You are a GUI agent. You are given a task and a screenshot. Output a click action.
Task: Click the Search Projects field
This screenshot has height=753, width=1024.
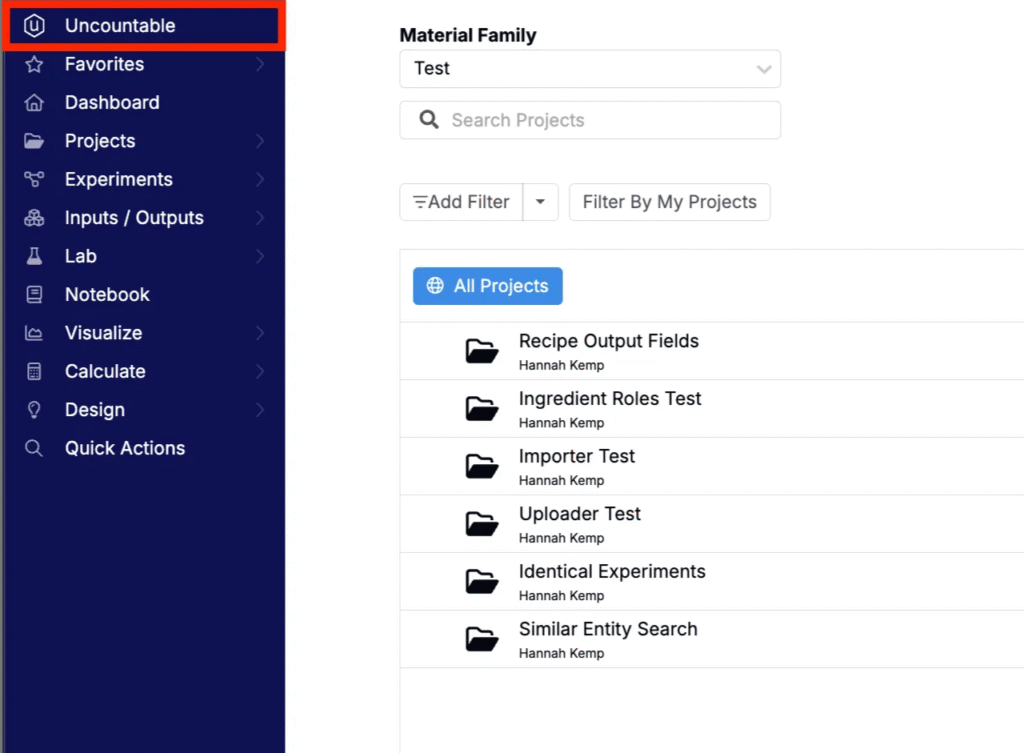point(590,120)
